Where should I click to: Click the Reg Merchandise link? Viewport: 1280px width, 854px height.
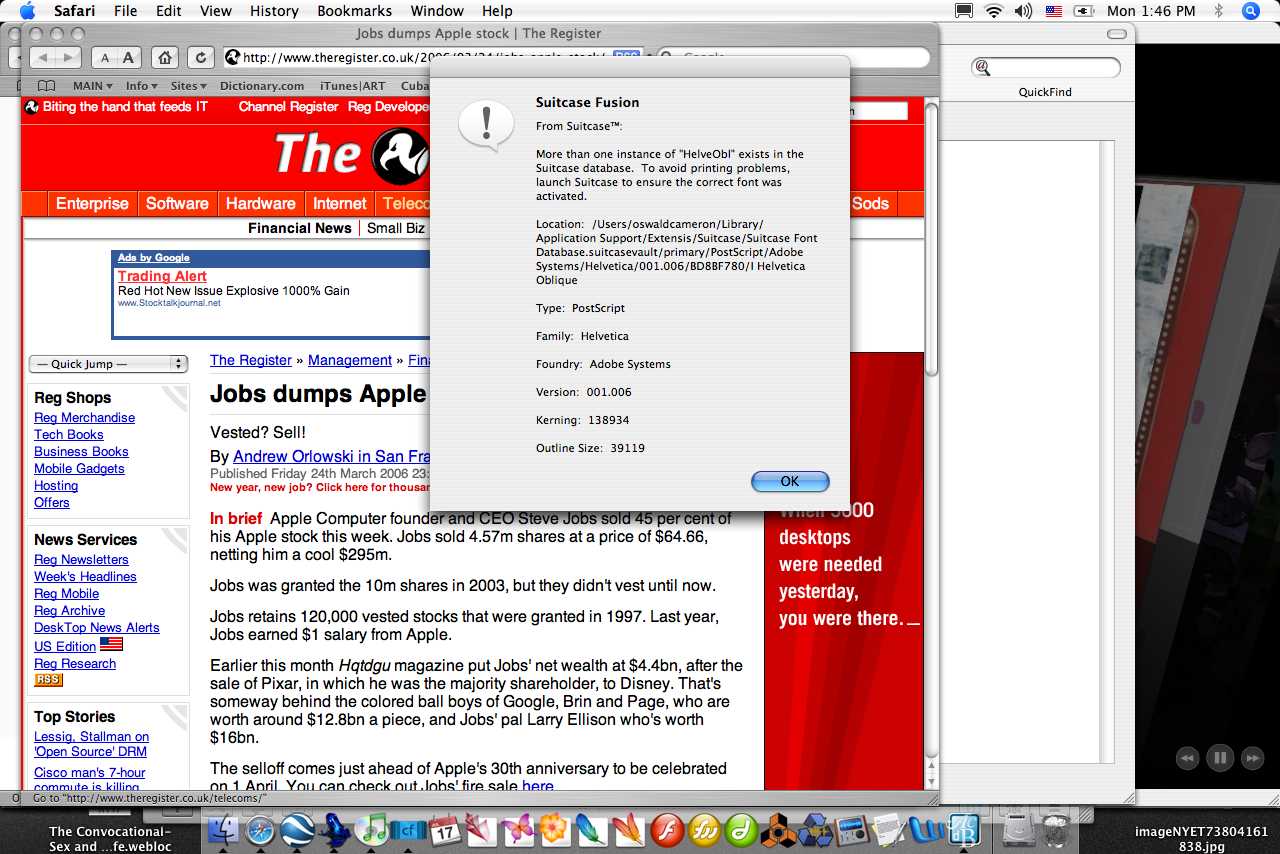[x=84, y=417]
